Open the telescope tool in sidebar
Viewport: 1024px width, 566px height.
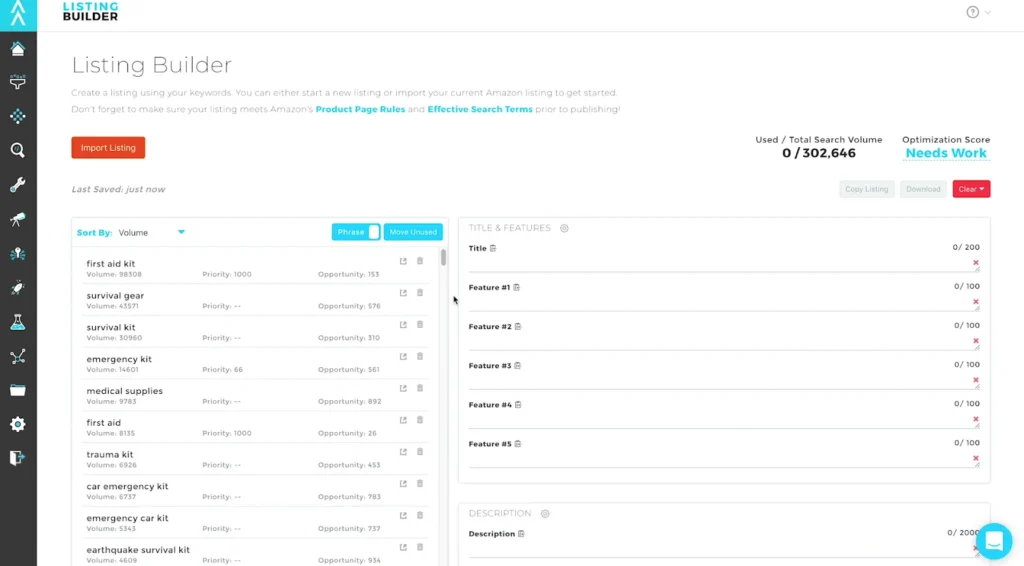[18, 219]
